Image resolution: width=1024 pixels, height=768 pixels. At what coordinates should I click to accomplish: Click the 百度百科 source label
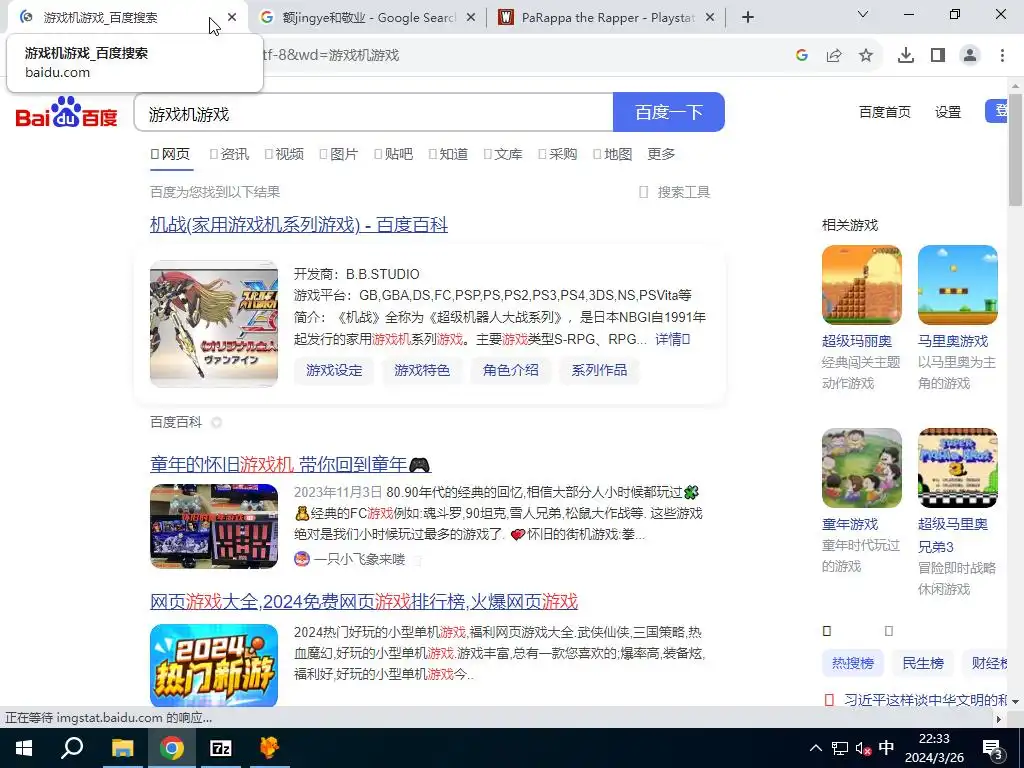coord(176,423)
